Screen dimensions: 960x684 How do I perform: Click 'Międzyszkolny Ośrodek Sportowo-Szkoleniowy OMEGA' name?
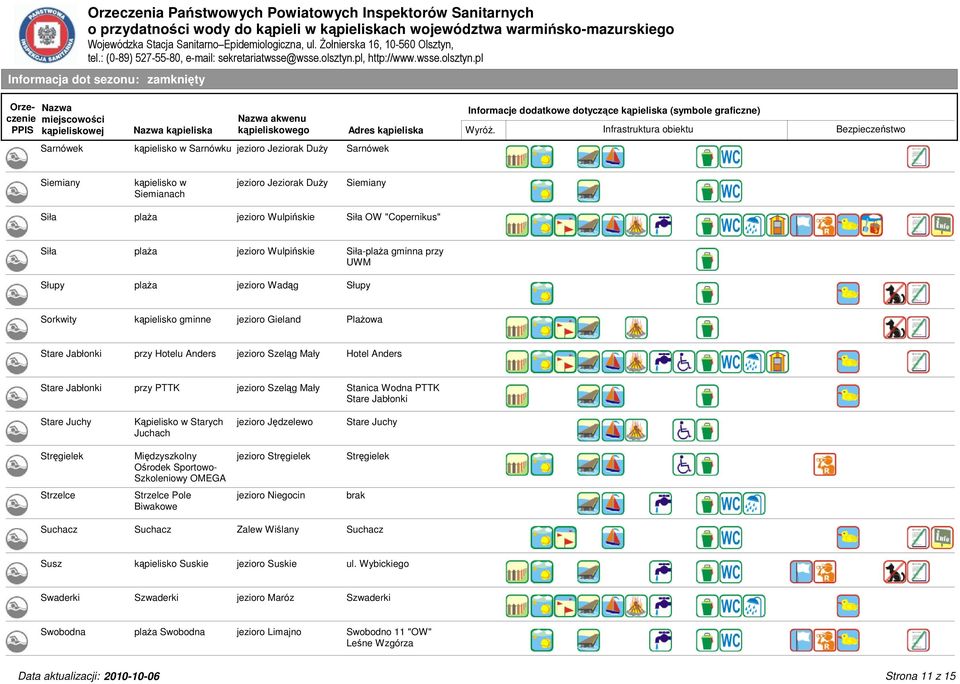(180, 467)
